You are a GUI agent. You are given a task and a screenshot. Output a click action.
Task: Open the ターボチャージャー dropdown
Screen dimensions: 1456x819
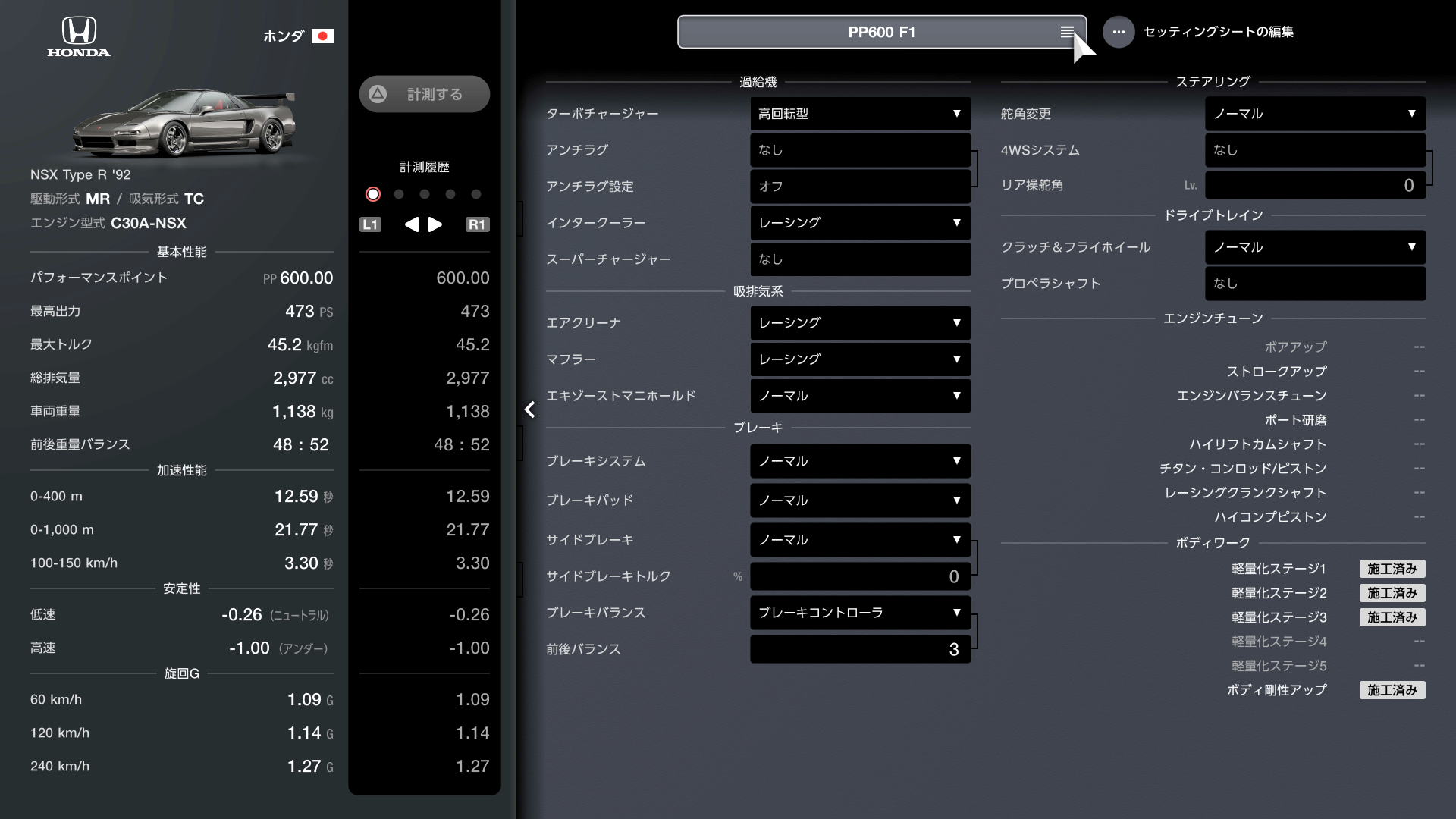click(x=860, y=114)
